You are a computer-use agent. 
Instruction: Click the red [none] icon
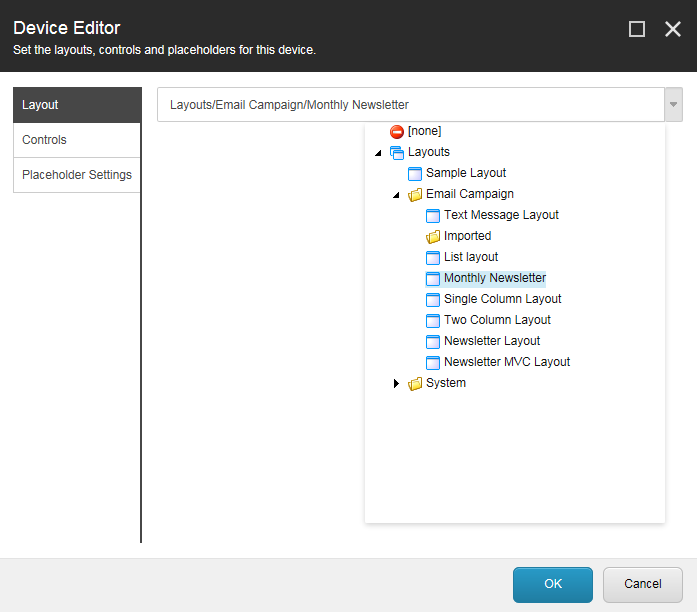click(x=397, y=132)
